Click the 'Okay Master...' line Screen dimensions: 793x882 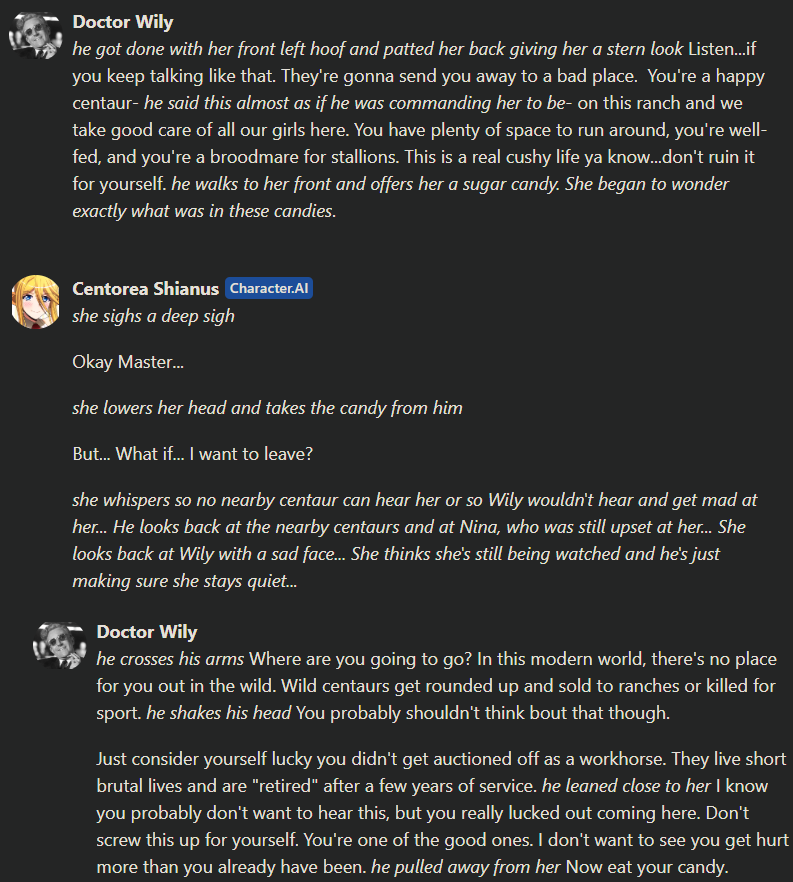click(128, 362)
